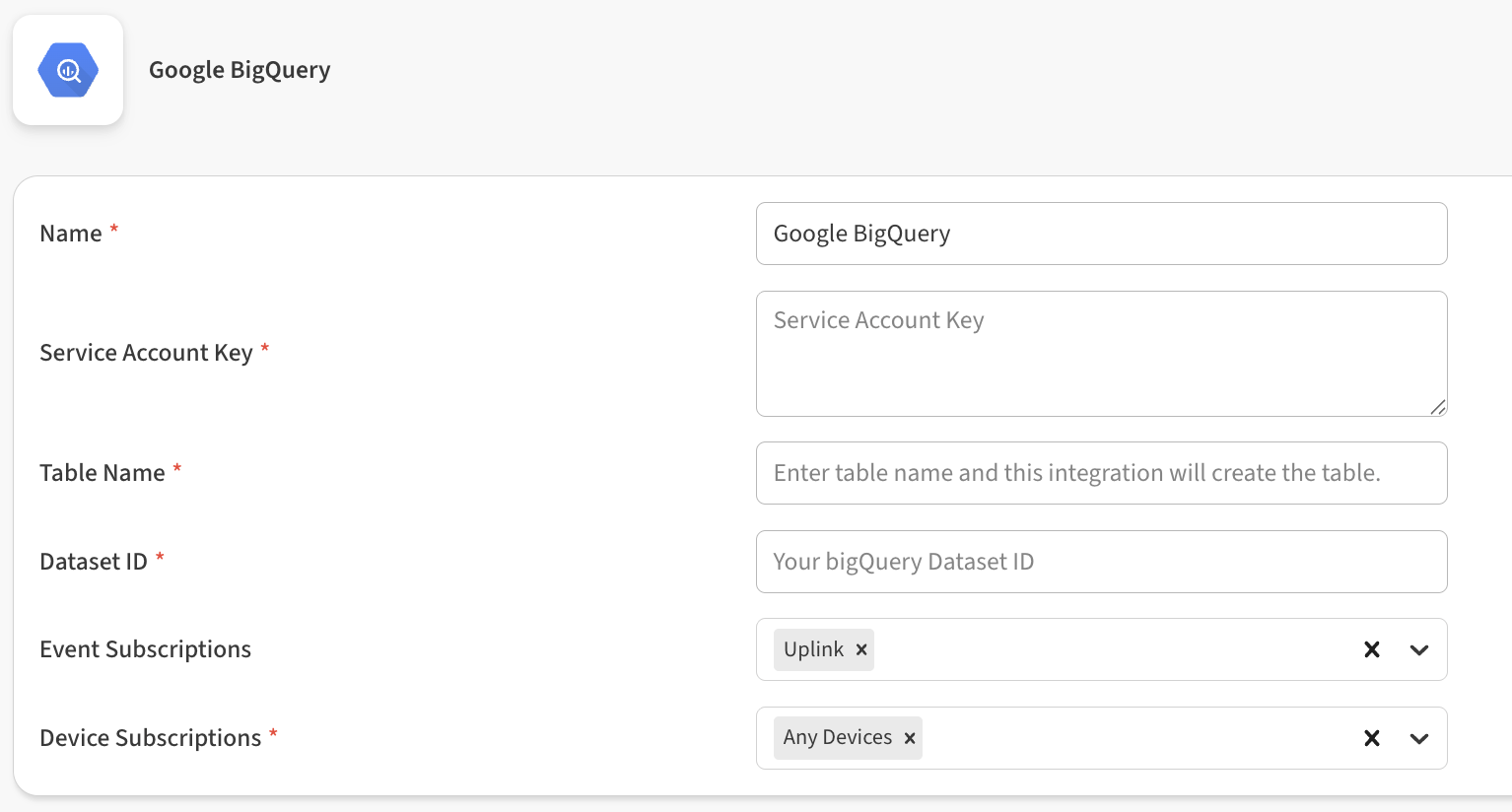Viewport: 1512px width, 812px height.
Task: Click the Google BigQuery page title
Action: 240,70
